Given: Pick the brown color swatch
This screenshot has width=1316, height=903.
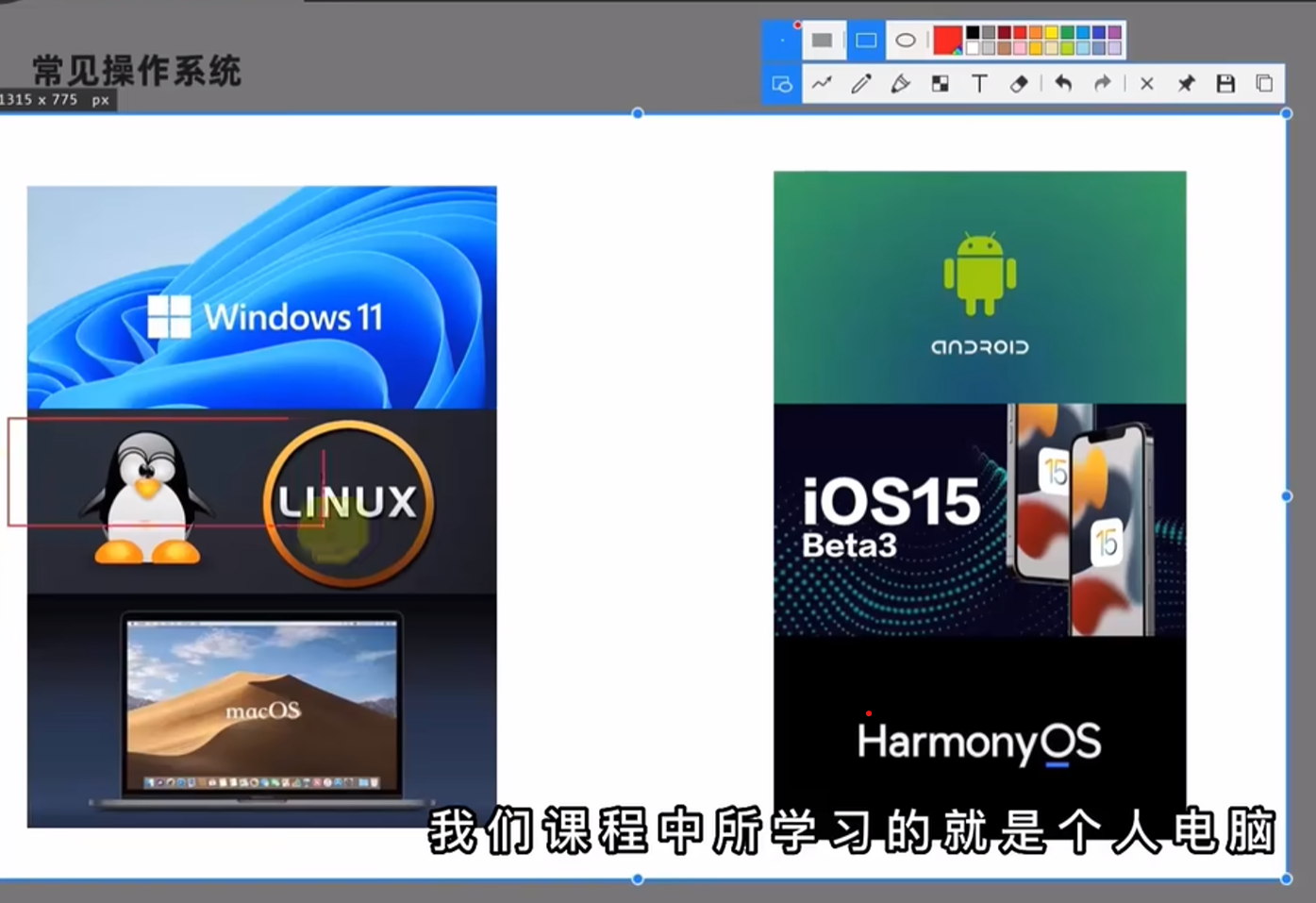Looking at the screenshot, I should tap(1005, 48).
